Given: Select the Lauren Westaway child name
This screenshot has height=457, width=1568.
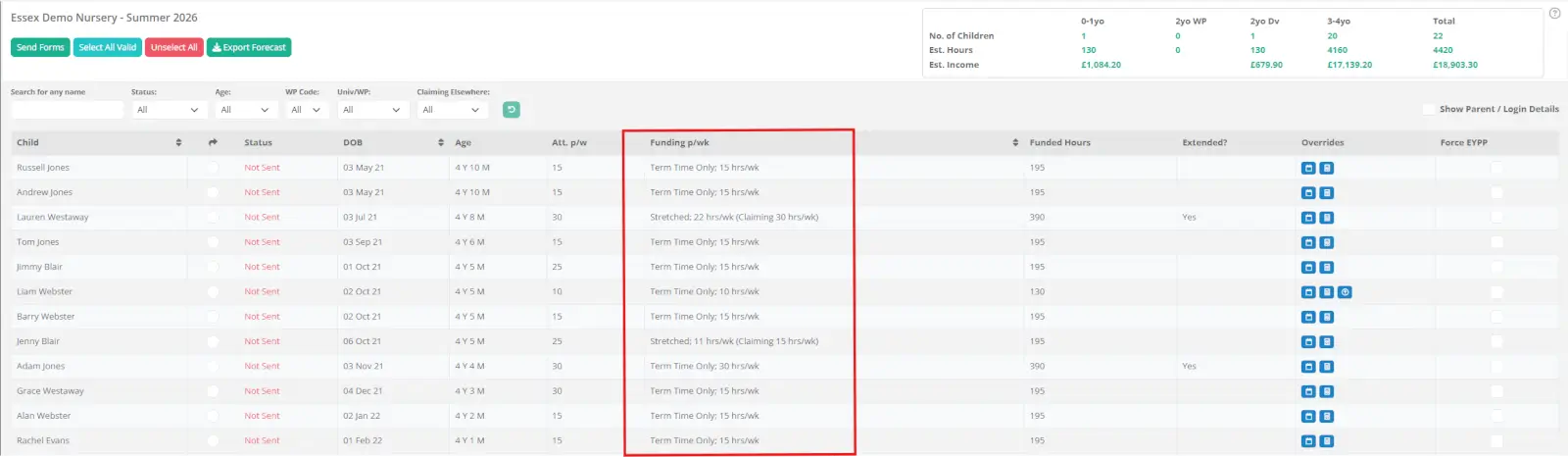Looking at the screenshot, I should click(x=52, y=217).
